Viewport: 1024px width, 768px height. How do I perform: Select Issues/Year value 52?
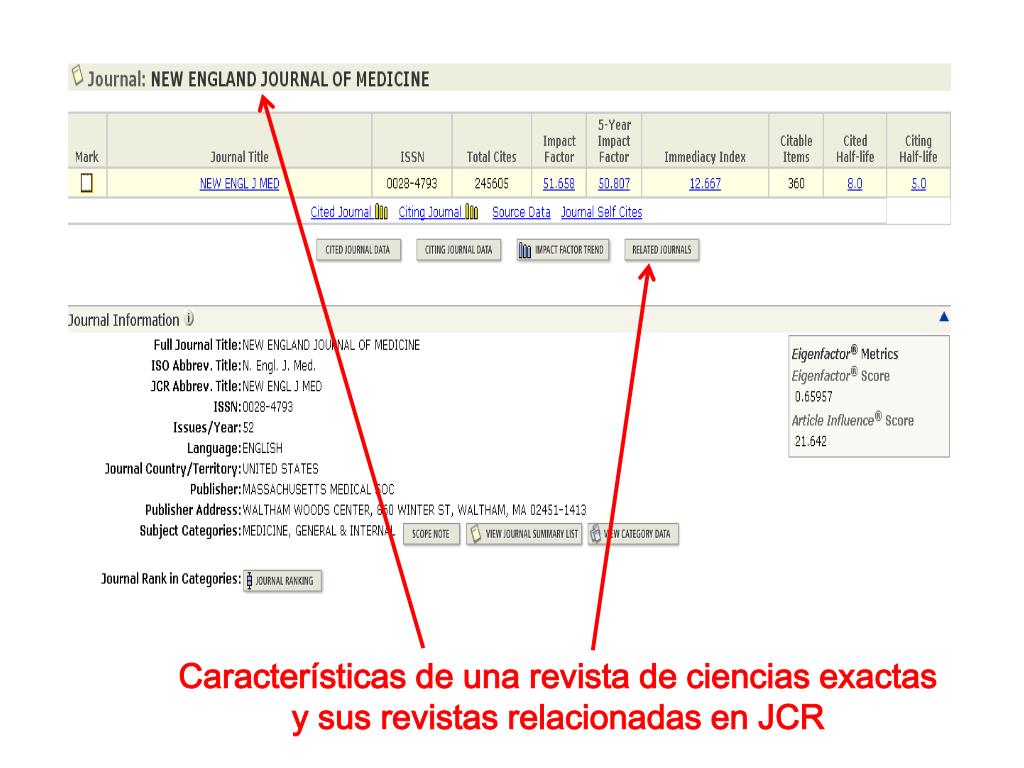click(x=248, y=428)
